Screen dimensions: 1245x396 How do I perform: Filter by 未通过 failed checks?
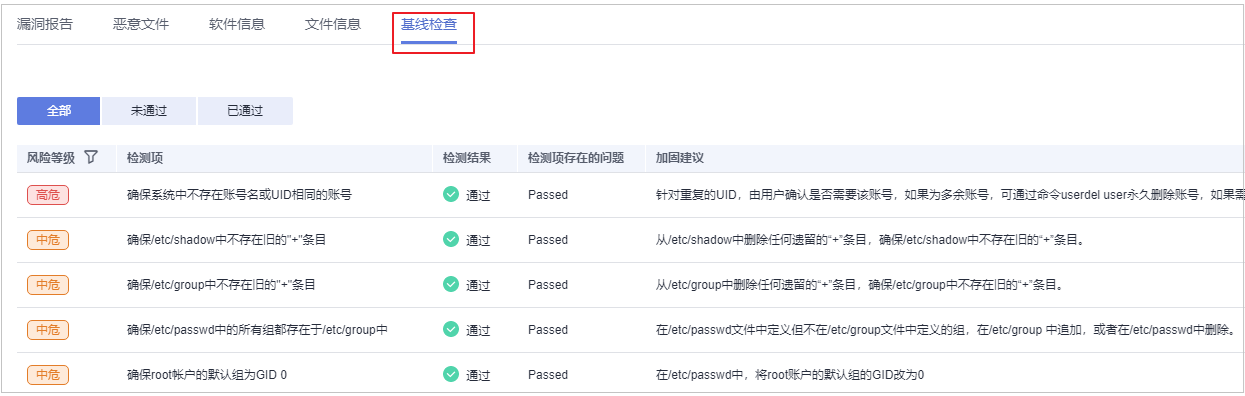(148, 111)
